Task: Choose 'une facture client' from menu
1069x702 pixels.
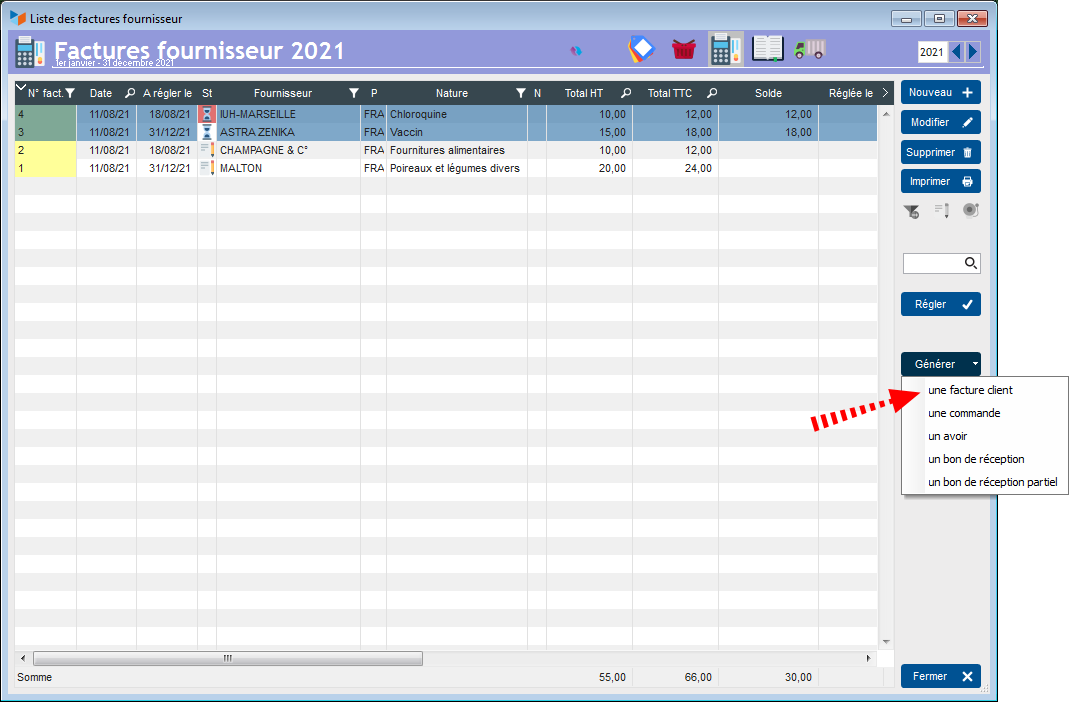Action: (x=970, y=390)
